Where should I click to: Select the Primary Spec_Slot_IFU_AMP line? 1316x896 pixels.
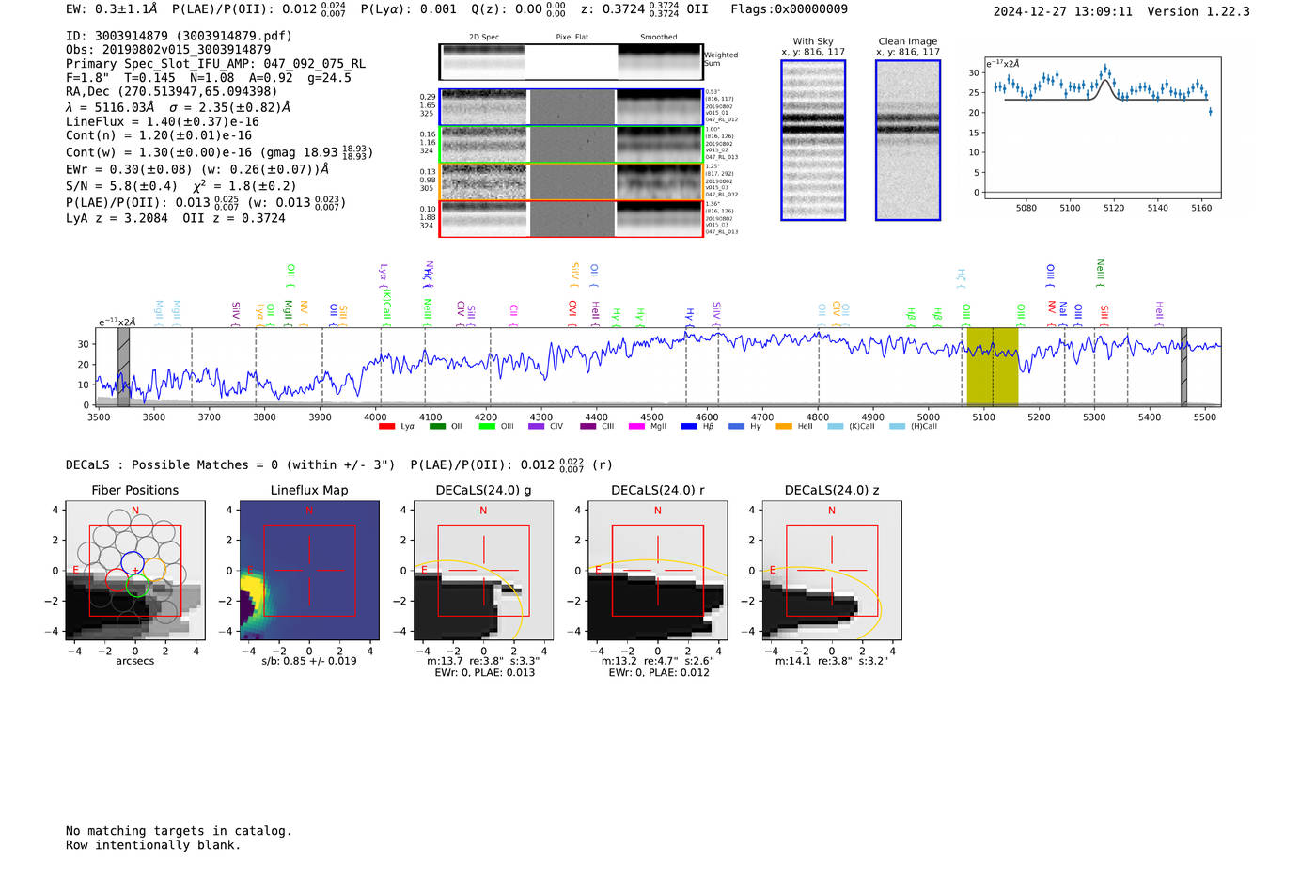pos(215,64)
